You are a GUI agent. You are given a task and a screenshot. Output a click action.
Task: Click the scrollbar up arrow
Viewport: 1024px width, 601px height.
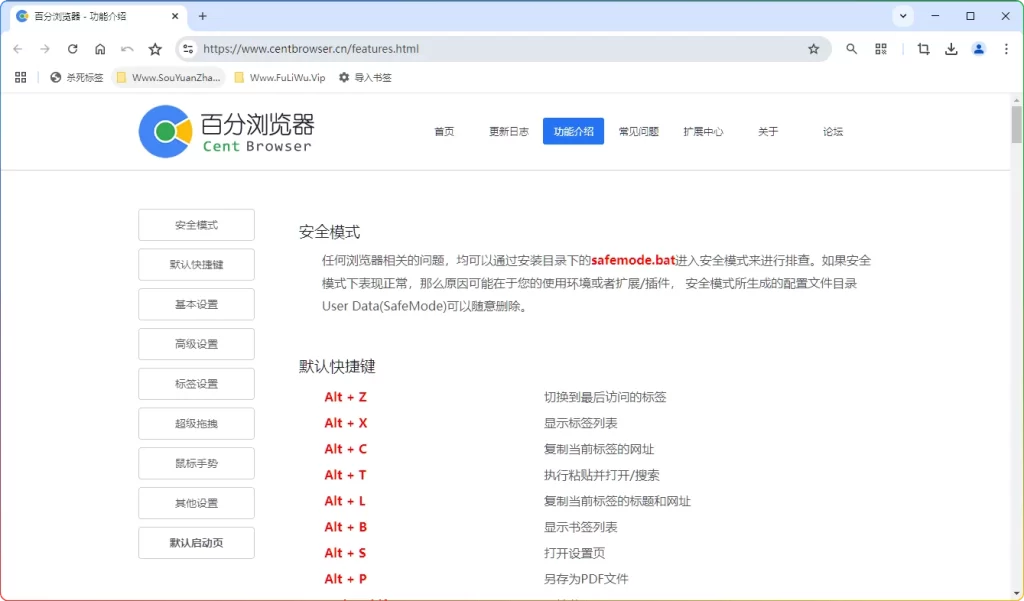tap(1016, 100)
